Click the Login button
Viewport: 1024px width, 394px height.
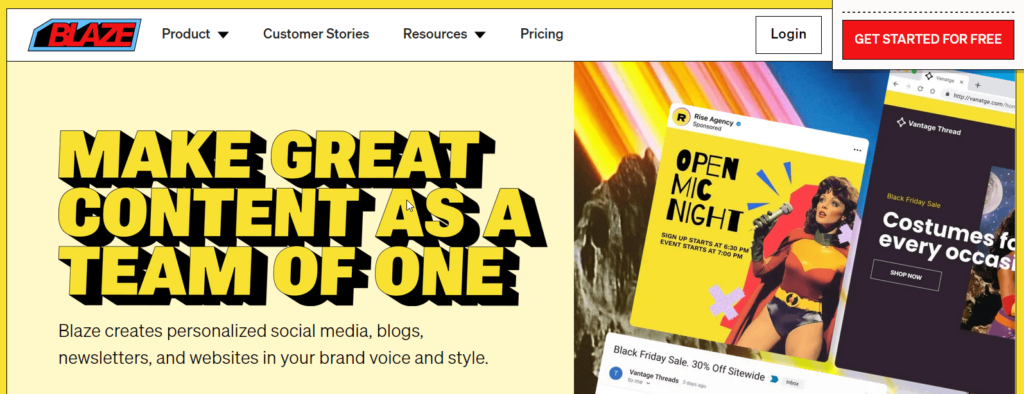point(788,35)
